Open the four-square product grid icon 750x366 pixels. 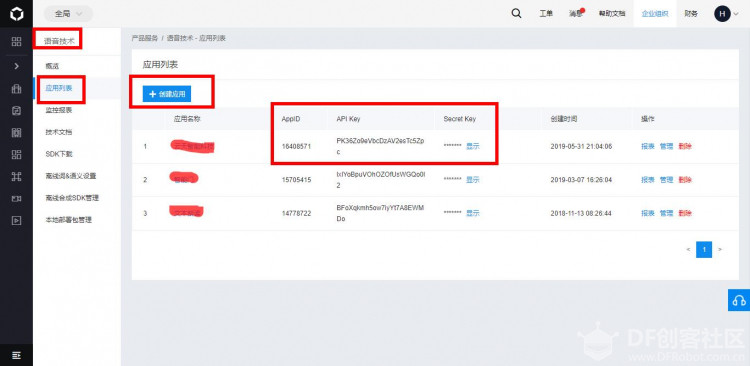point(16,42)
